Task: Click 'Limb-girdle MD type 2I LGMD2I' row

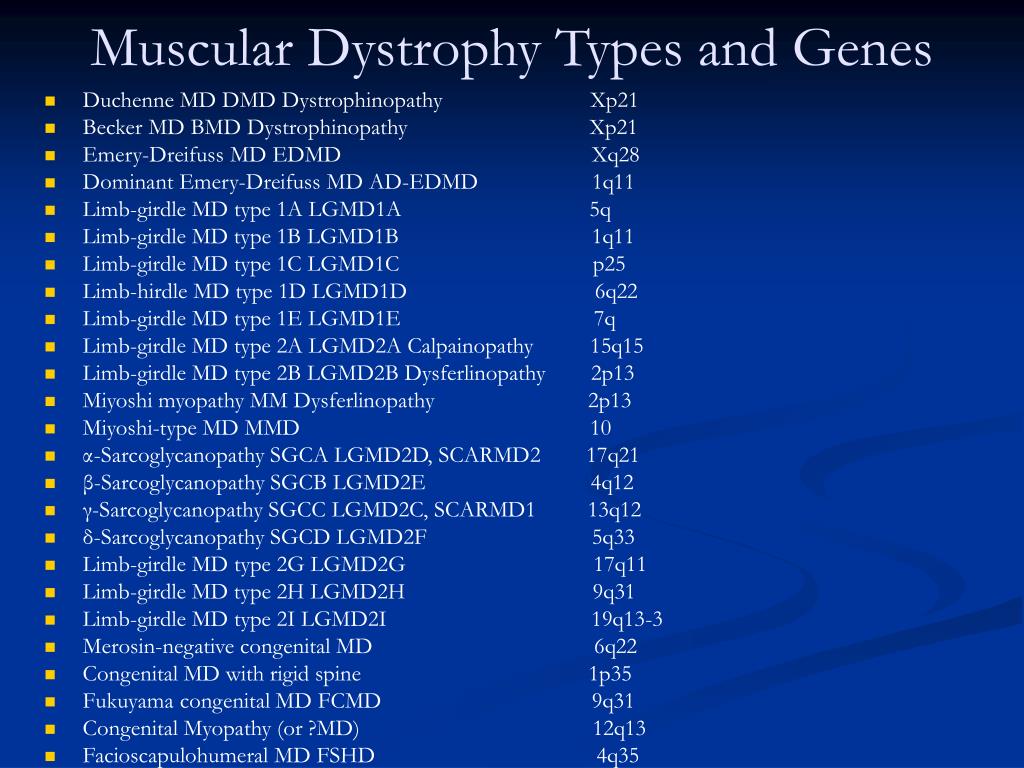Action: 234,620
